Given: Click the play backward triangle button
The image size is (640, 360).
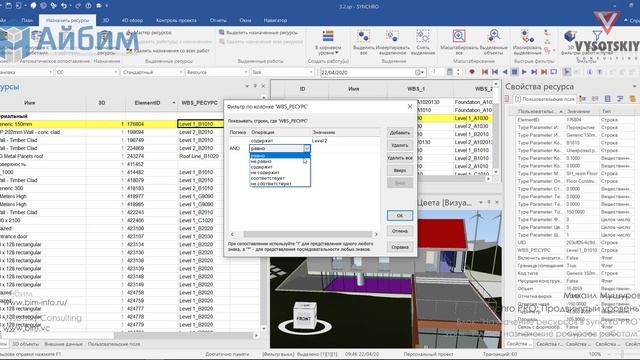Looking at the screenshot, I should [x=505, y=72].
